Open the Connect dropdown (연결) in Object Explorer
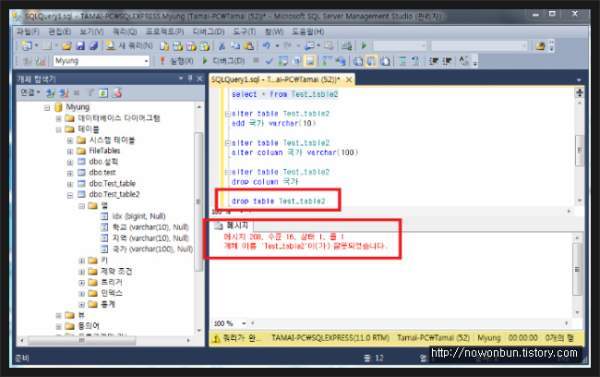 (x=30, y=92)
